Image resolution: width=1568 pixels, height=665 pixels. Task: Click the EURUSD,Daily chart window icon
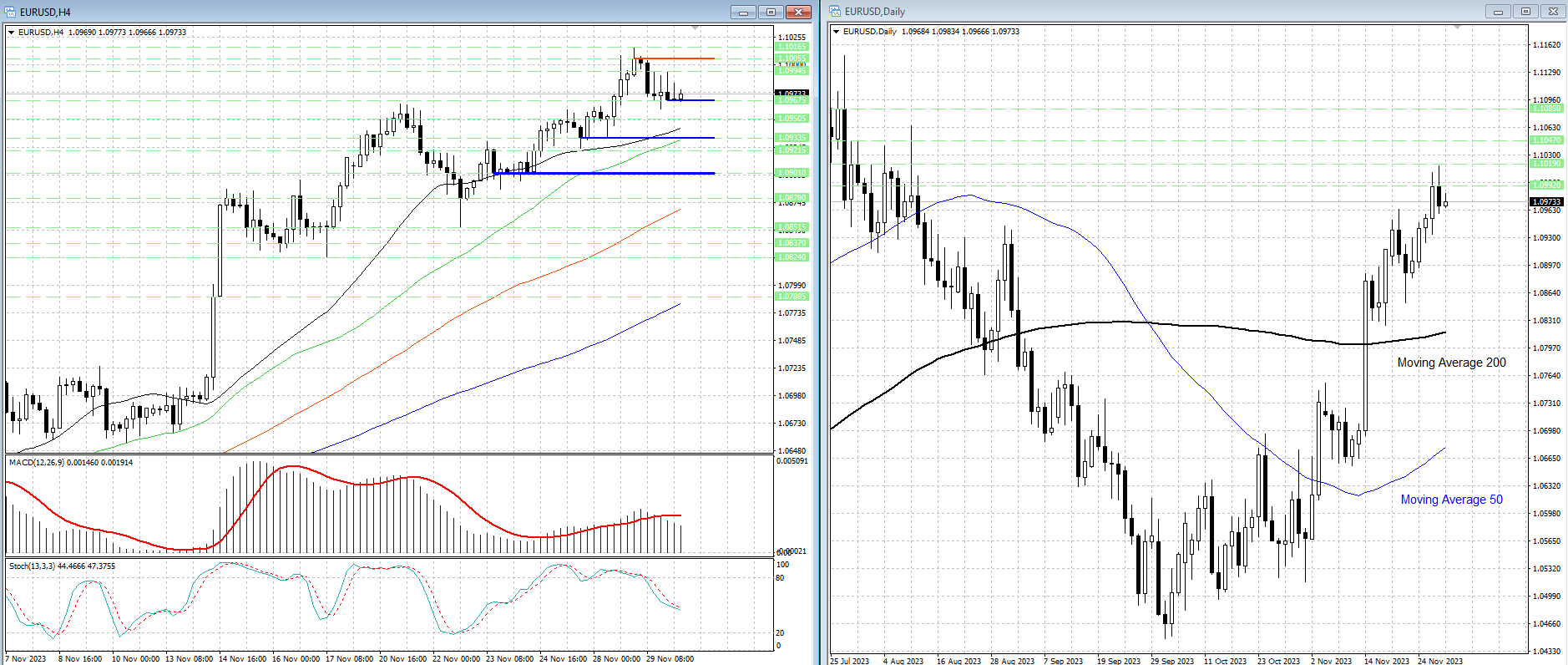pos(835,12)
